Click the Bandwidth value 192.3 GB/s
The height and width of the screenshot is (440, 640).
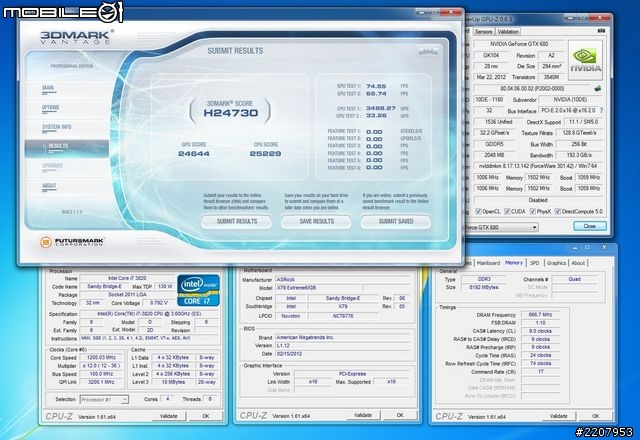579,155
